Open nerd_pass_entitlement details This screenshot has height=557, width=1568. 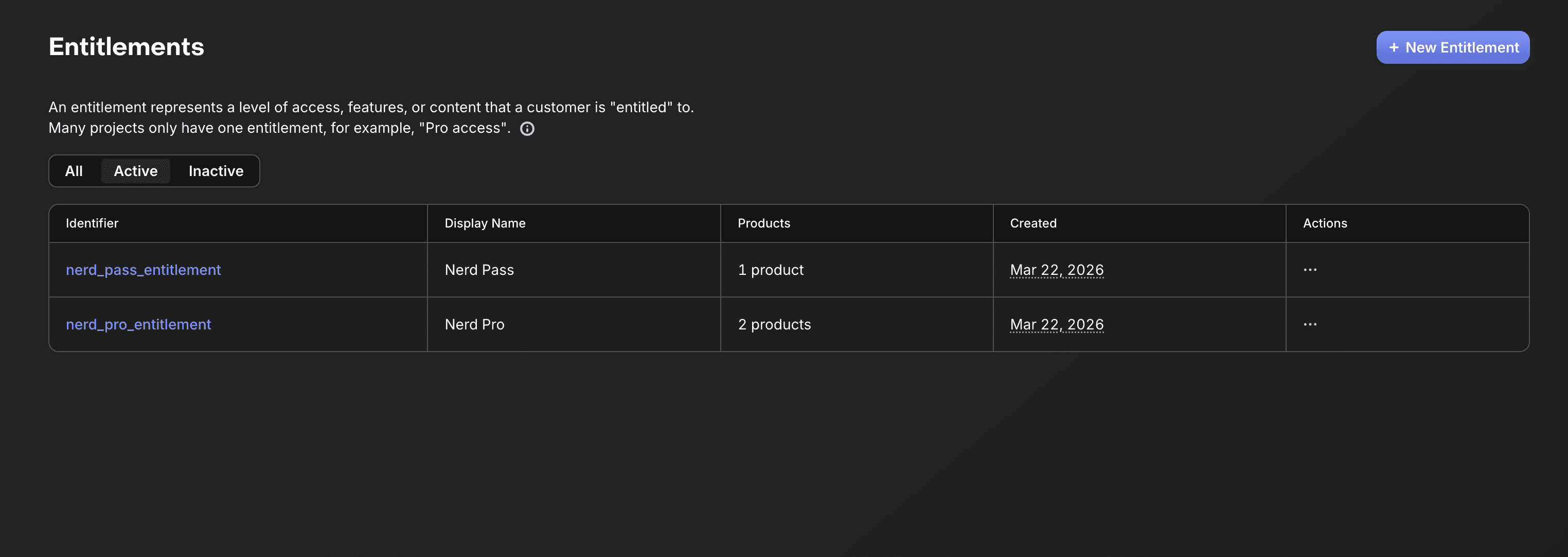143,269
